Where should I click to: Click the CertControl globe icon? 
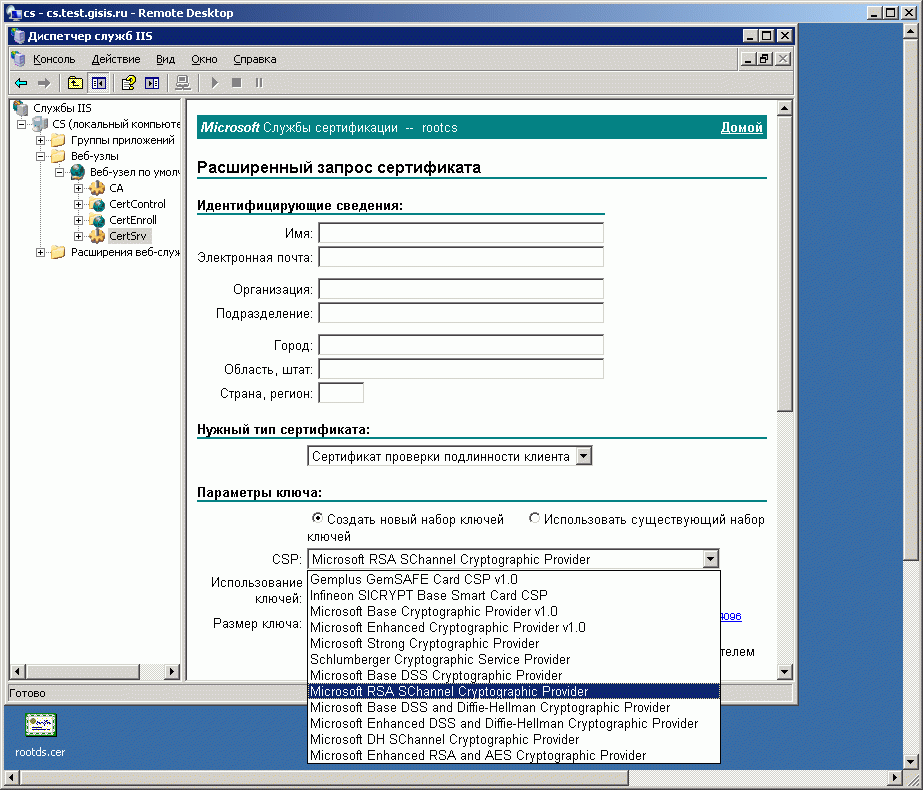click(97, 204)
